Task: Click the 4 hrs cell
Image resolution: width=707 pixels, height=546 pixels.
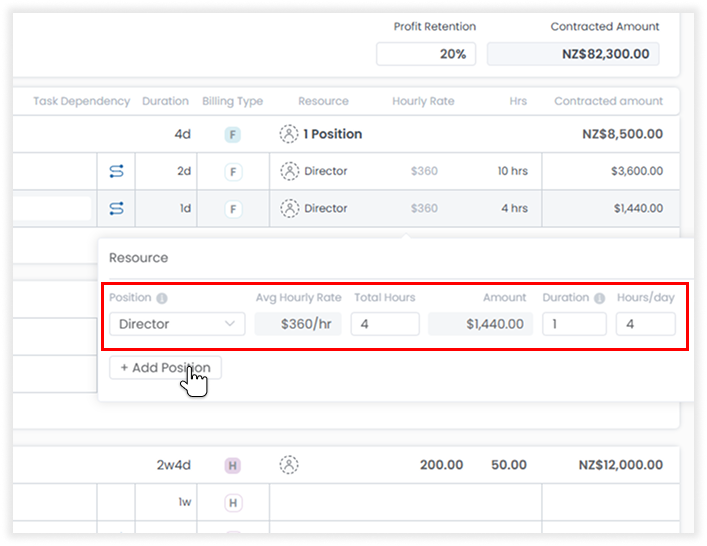Action: 514,208
